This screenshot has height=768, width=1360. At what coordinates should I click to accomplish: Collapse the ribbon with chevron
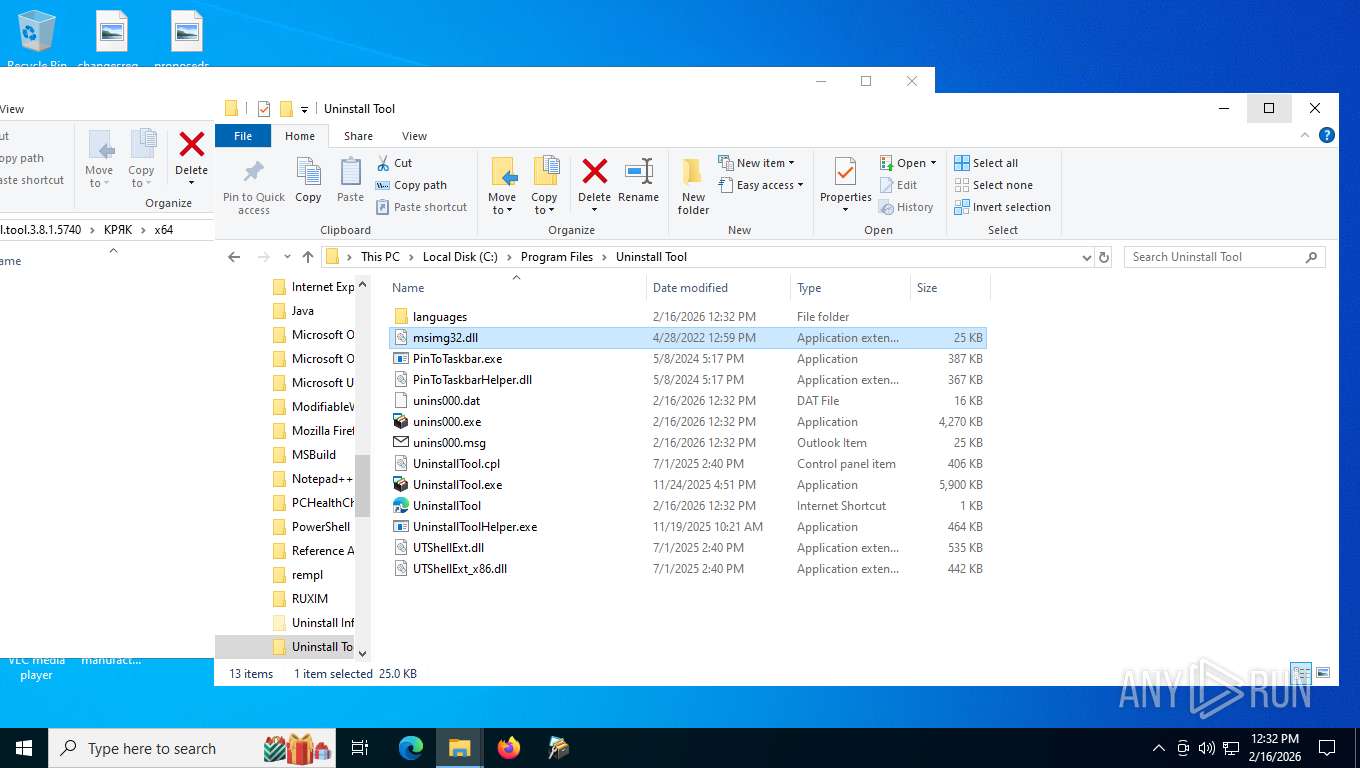[x=1304, y=136]
